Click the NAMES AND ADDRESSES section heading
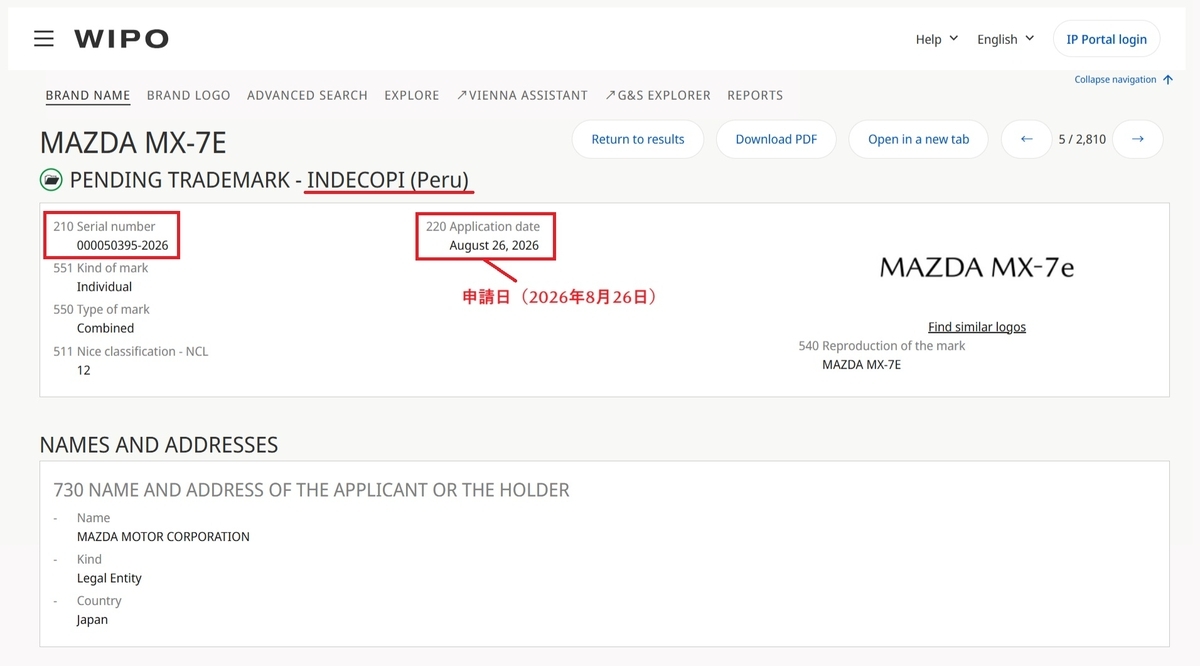The image size is (1200, 666). coord(159,445)
